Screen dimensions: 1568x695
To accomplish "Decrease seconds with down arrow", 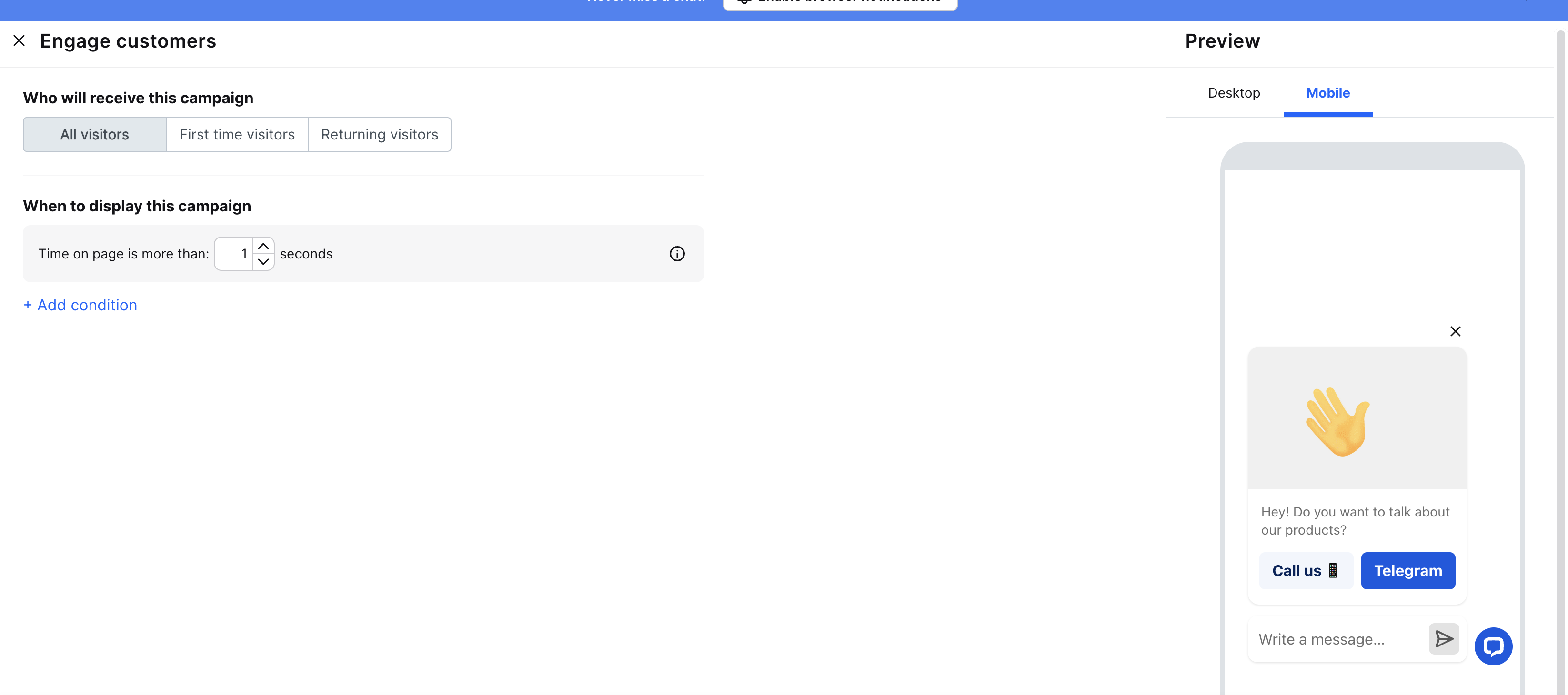I will (263, 262).
